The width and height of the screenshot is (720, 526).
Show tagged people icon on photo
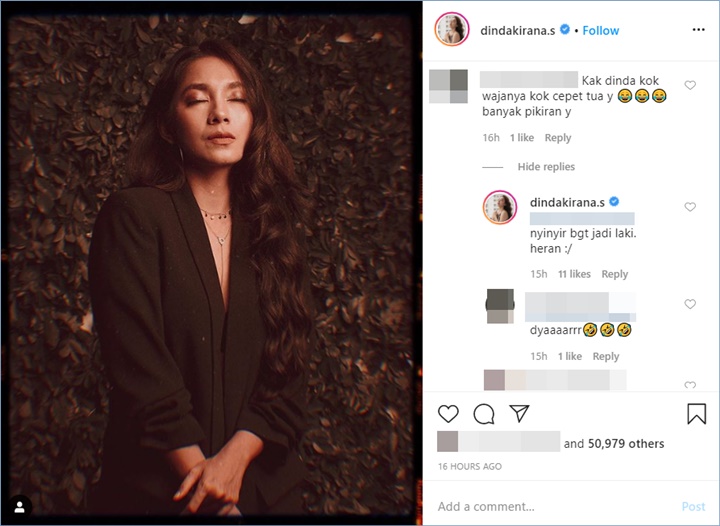pyautogui.click(x=20, y=507)
